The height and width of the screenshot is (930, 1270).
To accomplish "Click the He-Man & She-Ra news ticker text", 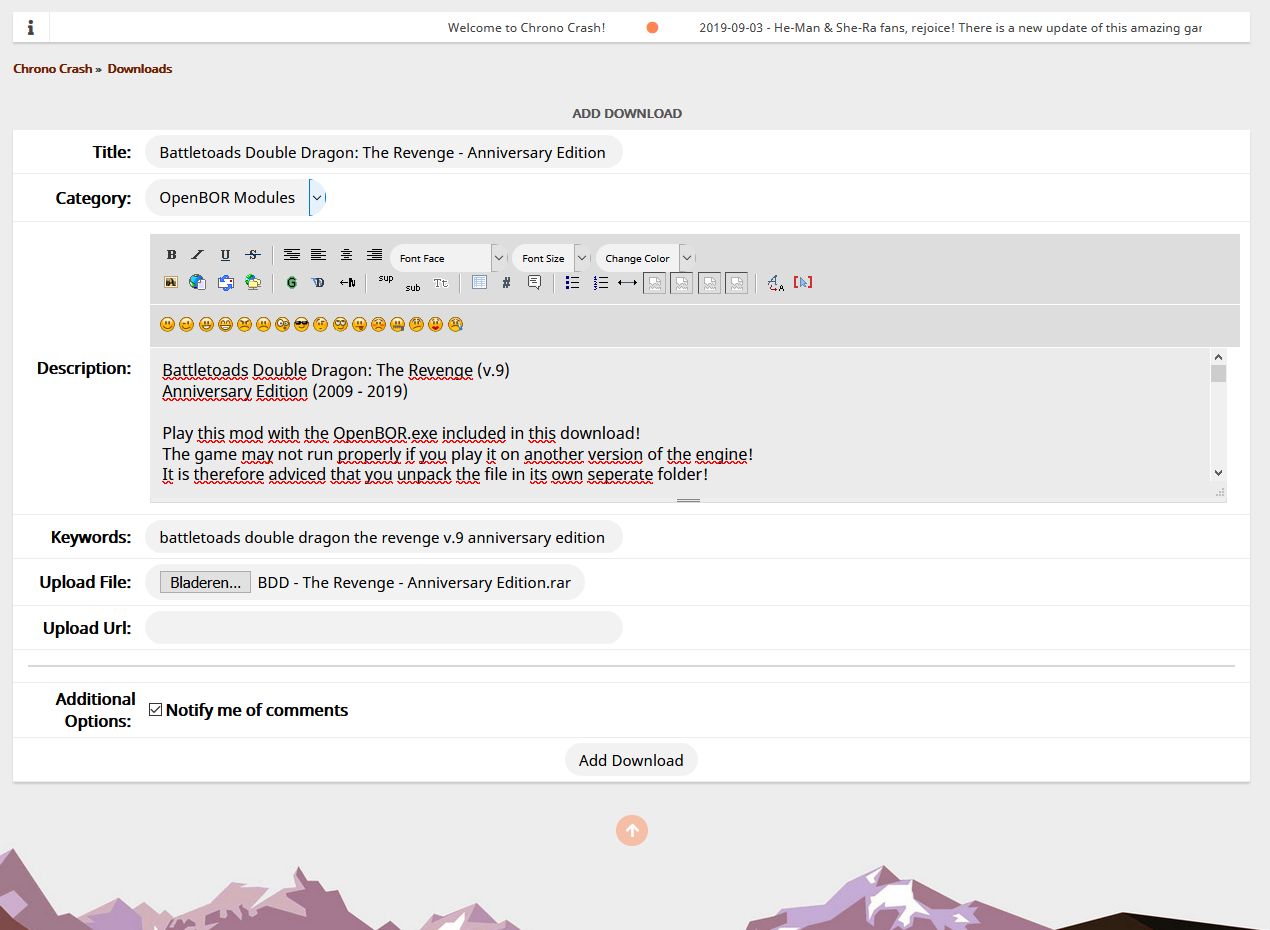I will click(x=950, y=28).
